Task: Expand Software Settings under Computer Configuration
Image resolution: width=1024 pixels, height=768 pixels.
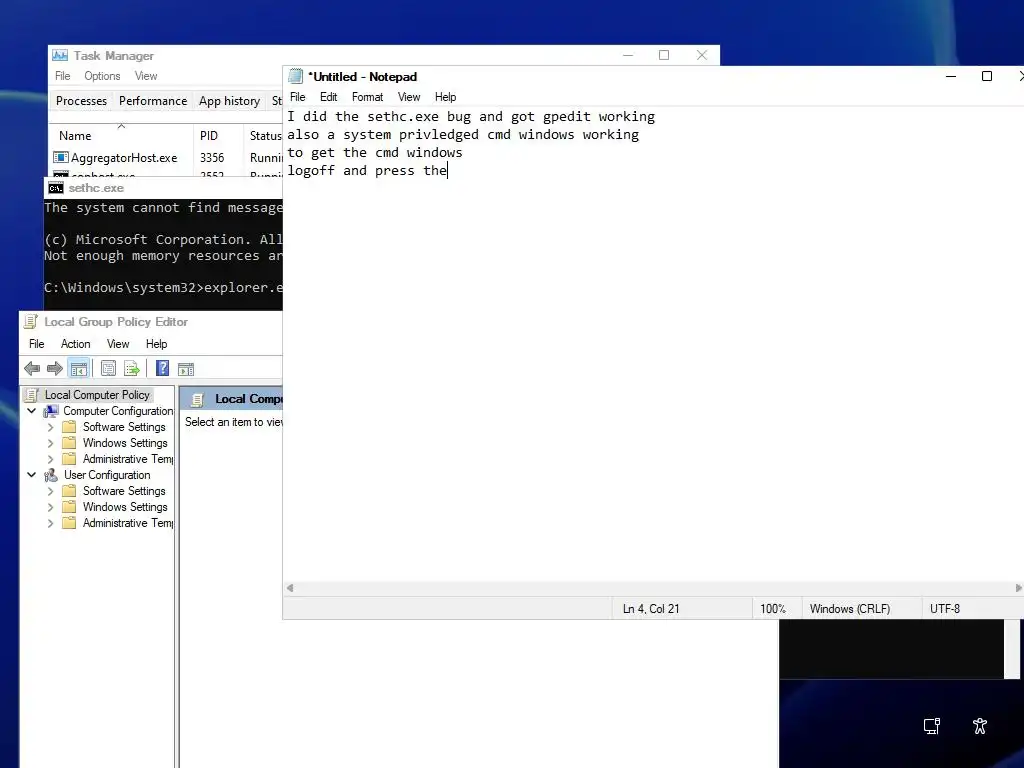Action: click(50, 427)
